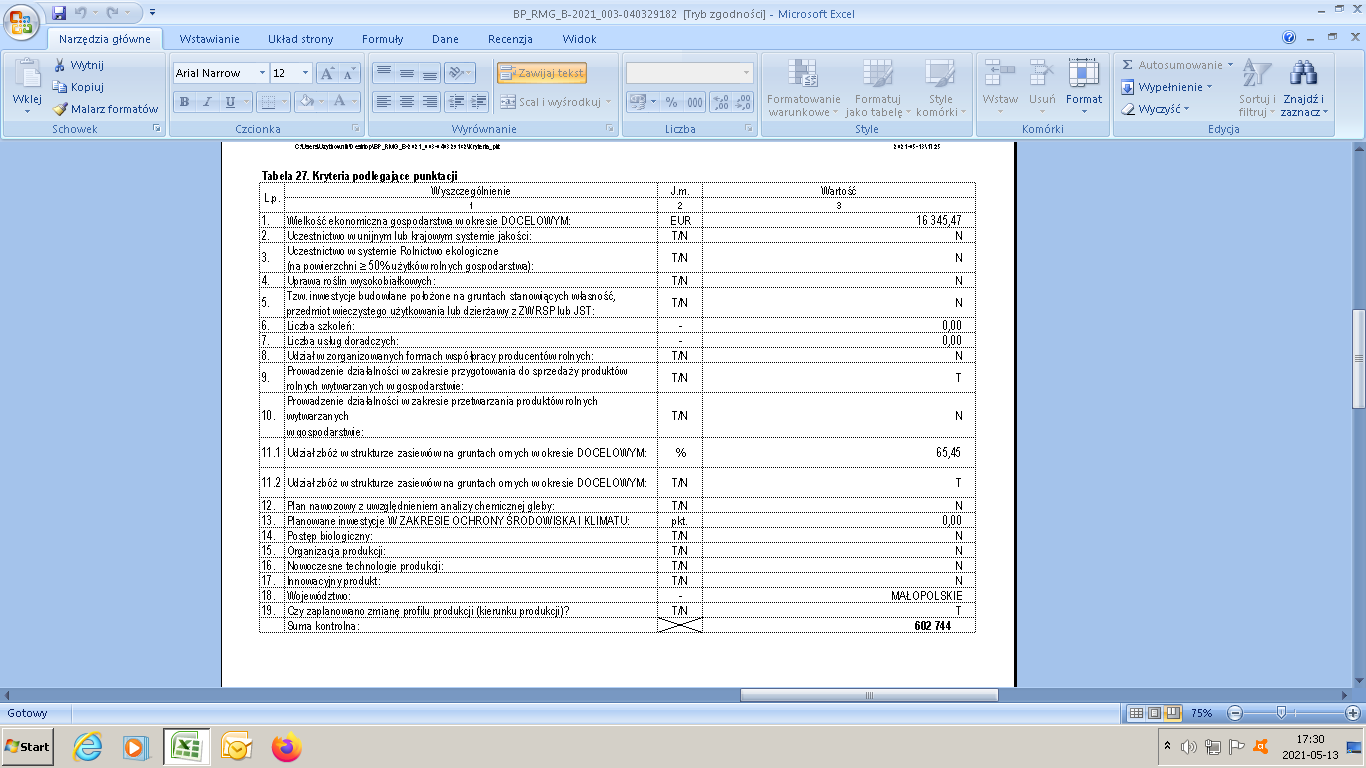Click the Wytnij (Cut) scissors icon
1366x768 pixels.
click(x=60, y=65)
